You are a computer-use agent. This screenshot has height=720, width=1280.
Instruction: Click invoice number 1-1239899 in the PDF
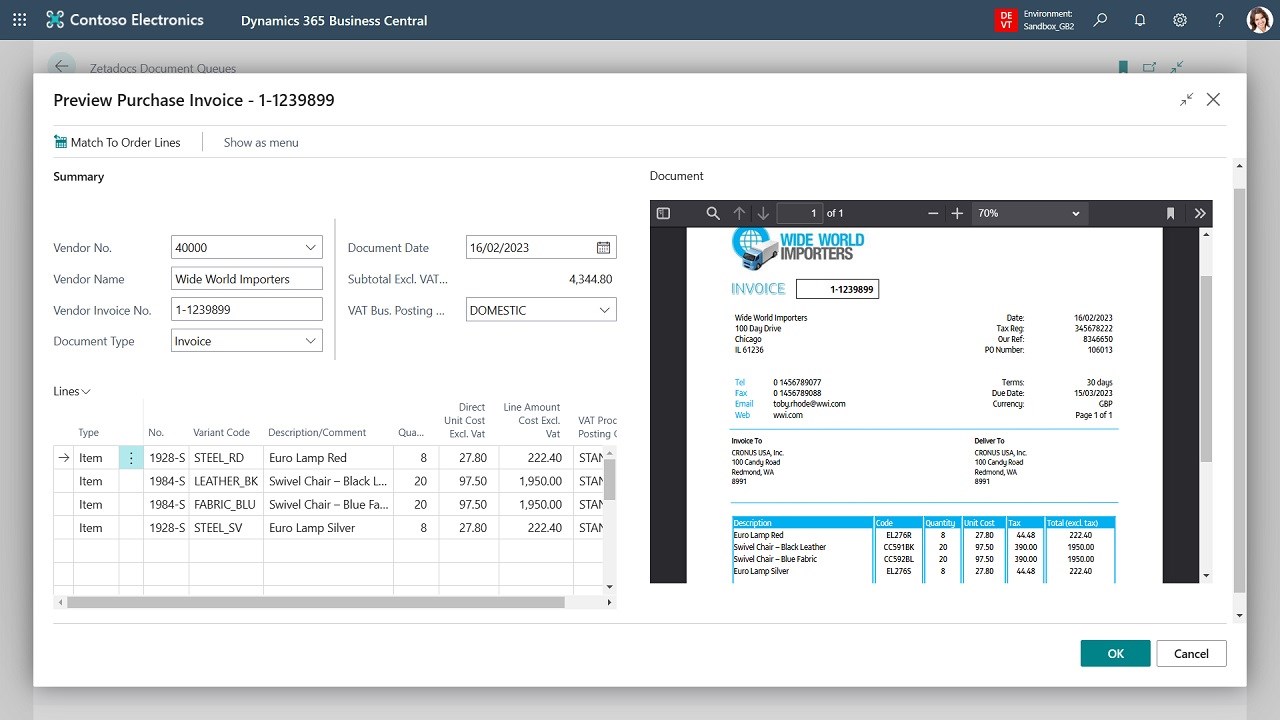852,290
